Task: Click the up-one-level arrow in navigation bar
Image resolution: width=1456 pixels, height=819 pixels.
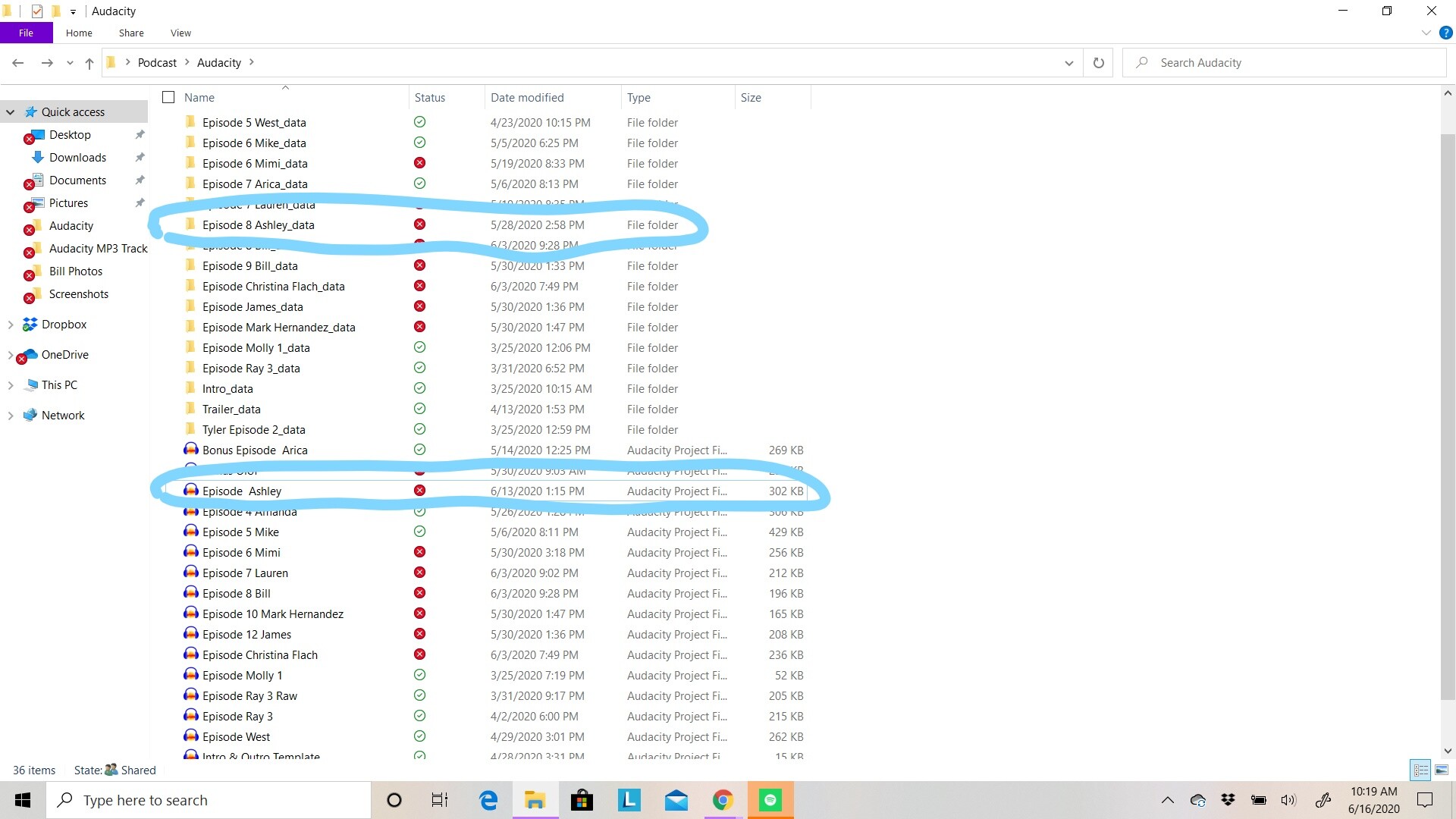Action: click(x=89, y=64)
